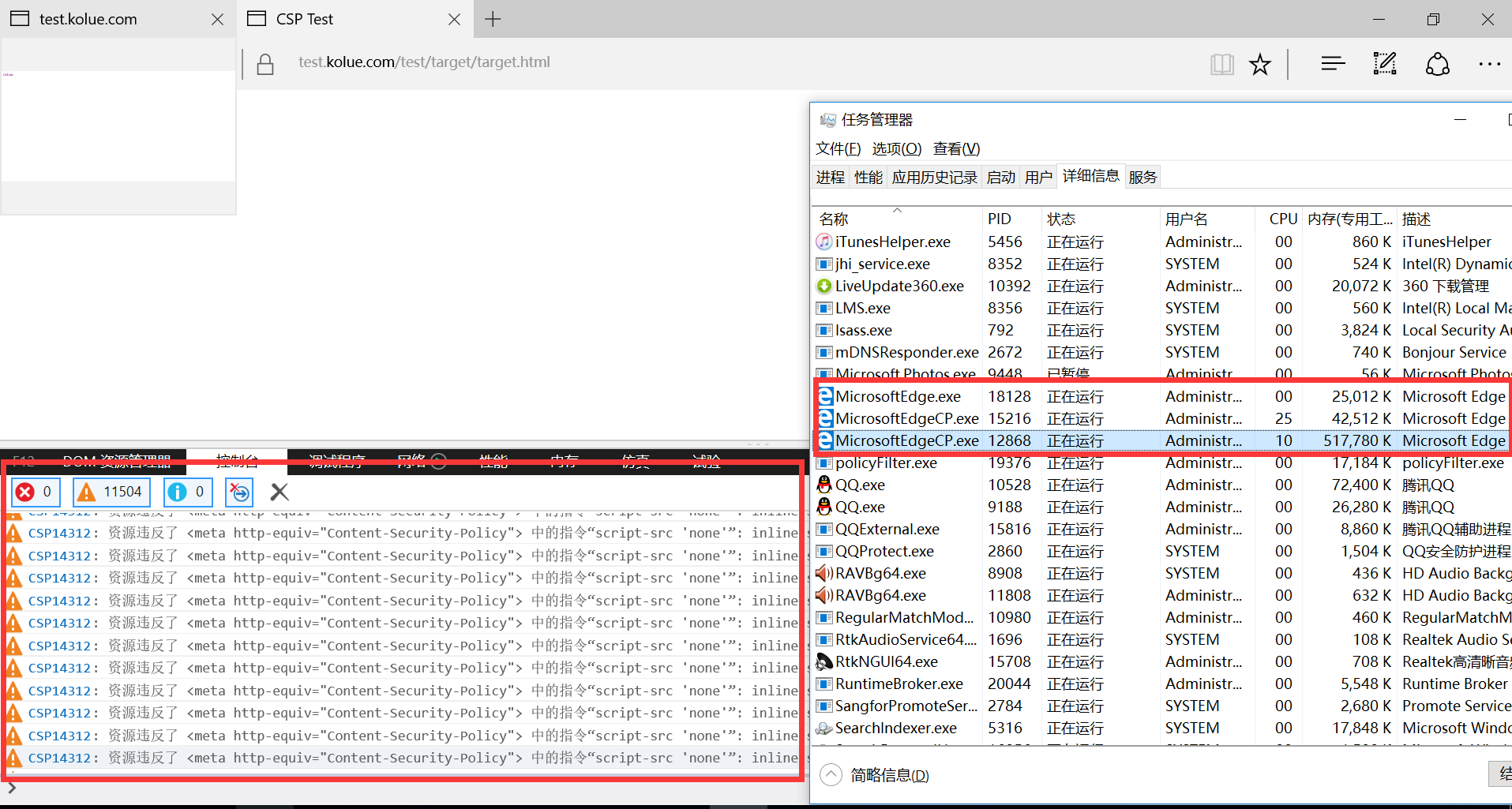Open the 查看(V) menu in Task Manager
Screen dimensions: 1512x809
pos(956,149)
